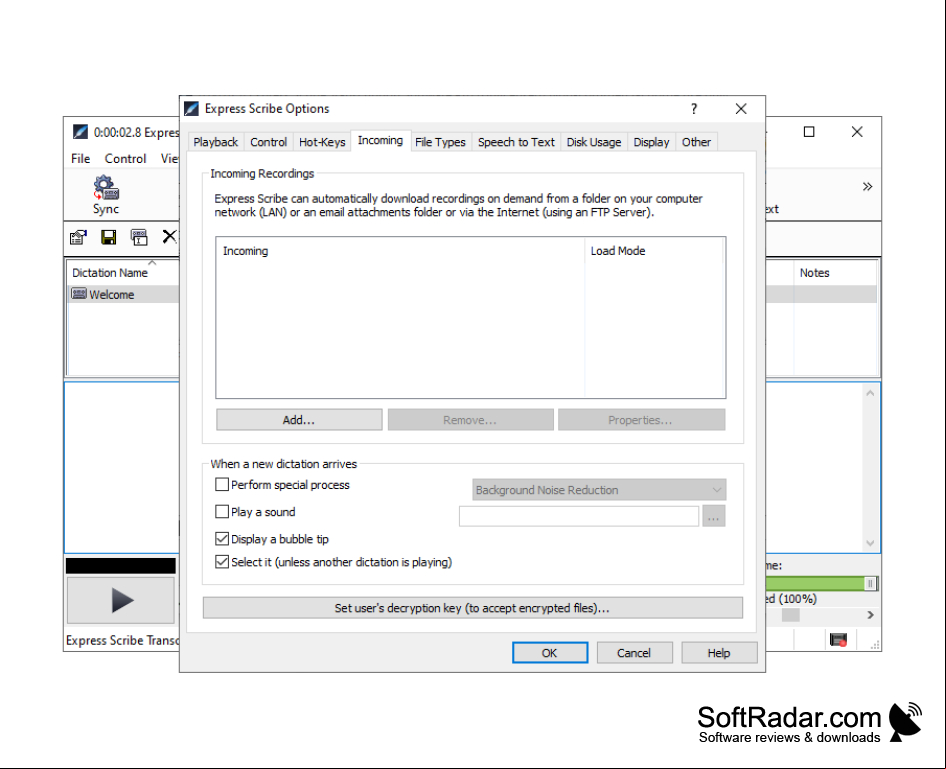
Task: Click the floppy disk save icon
Action: 109,237
